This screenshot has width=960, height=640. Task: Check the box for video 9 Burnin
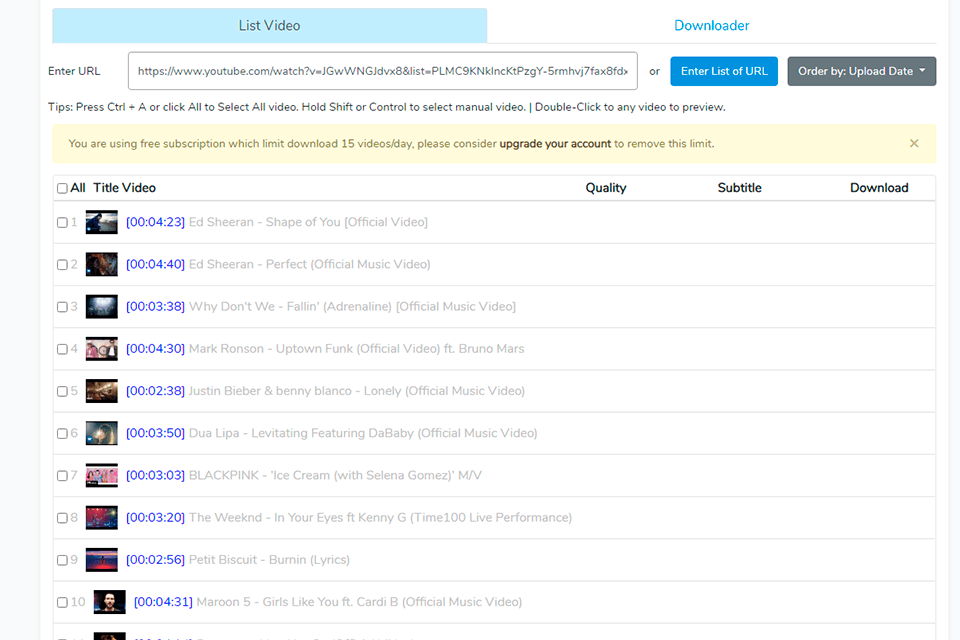click(x=62, y=561)
